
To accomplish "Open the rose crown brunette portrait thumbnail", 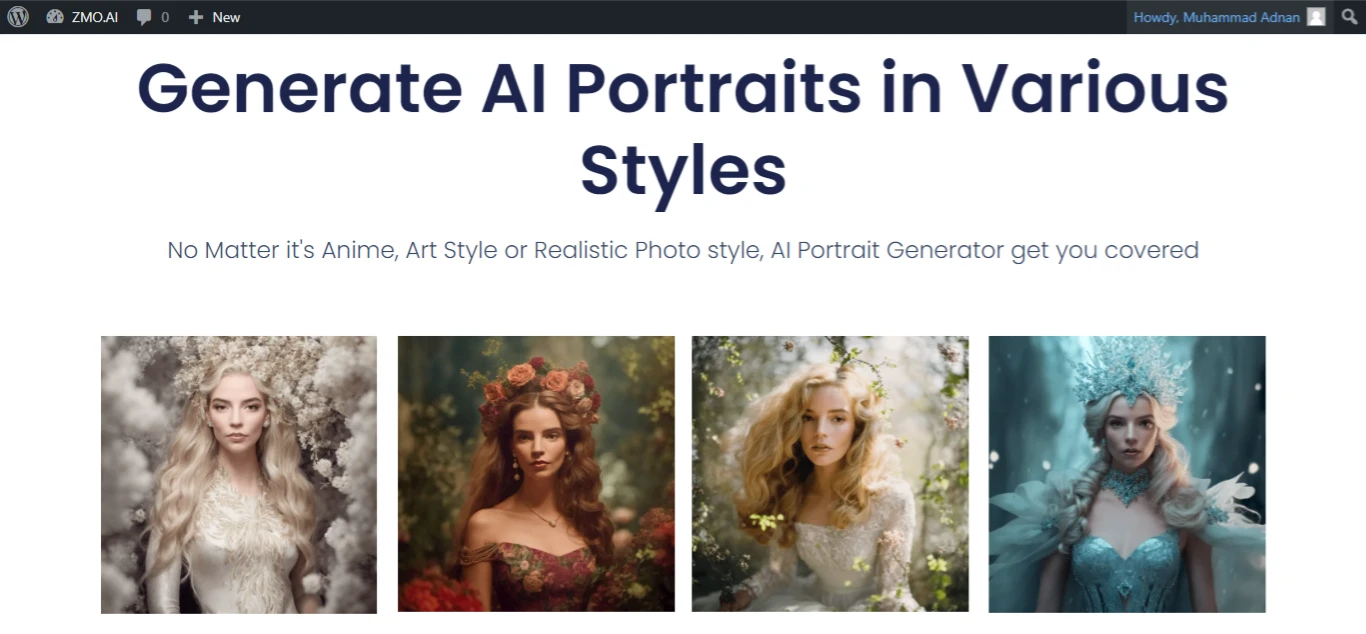I will click(536, 474).
